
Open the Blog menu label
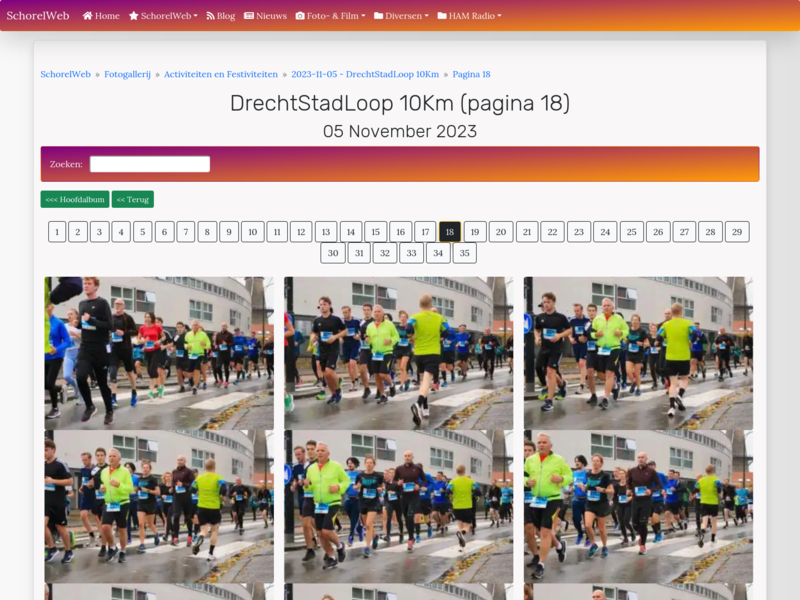click(226, 16)
